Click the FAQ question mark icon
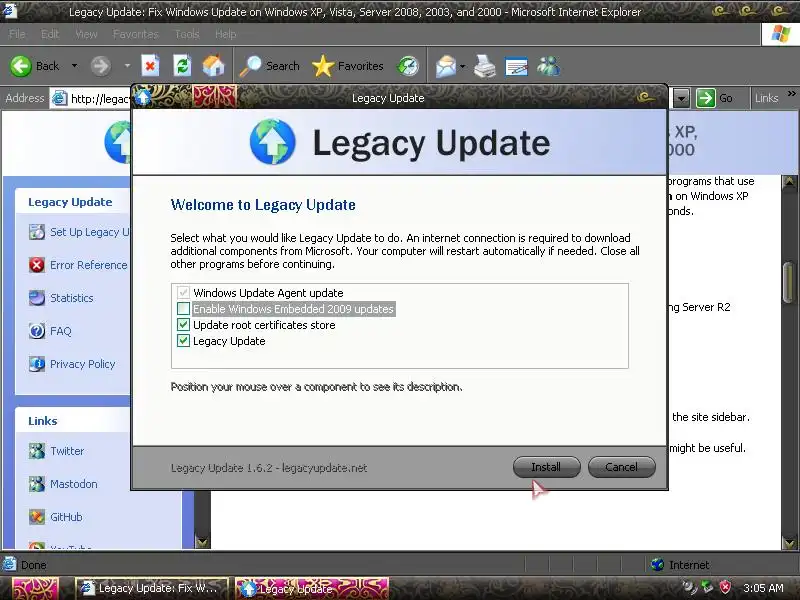This screenshot has height=600, width=800. (37, 331)
